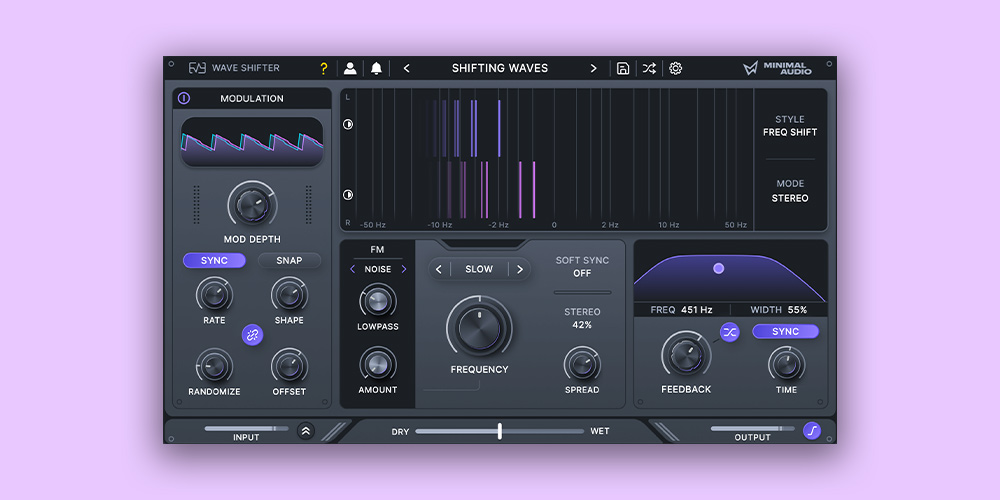The height and width of the screenshot is (500, 1000).
Task: Click the MOD DEPTH knob
Action: (x=253, y=204)
